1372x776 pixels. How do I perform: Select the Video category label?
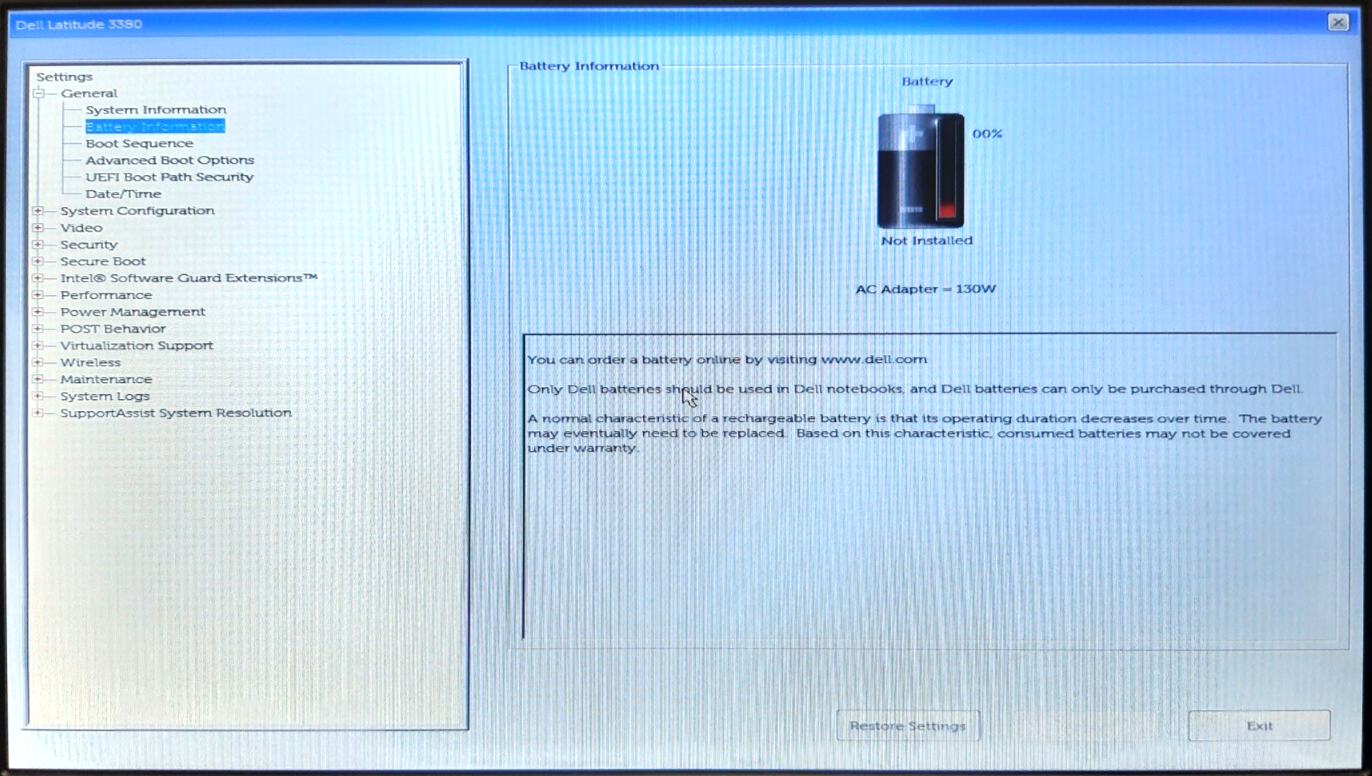tap(81, 228)
